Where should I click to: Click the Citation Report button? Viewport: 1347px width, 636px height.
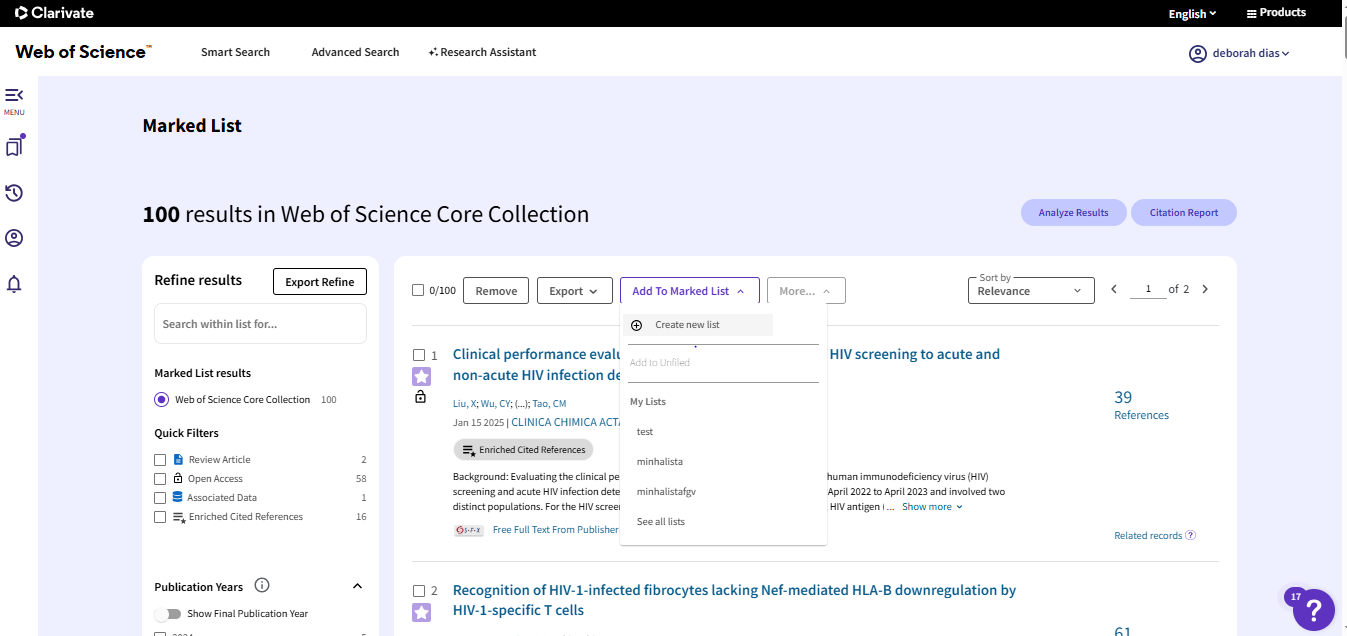1183,213
